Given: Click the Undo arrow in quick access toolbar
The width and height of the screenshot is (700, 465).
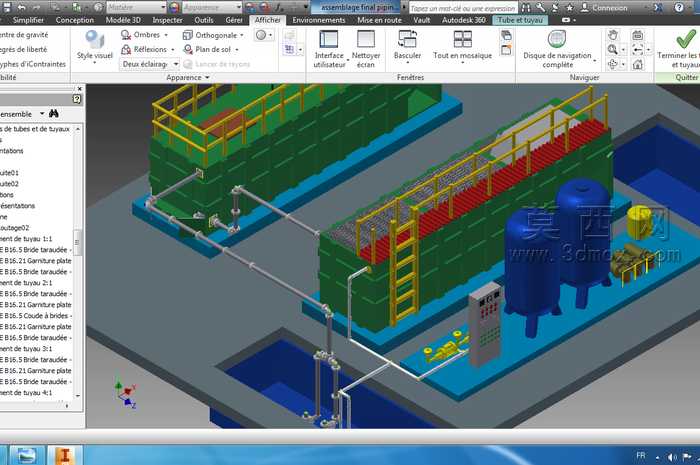Looking at the screenshot, I should click(x=22, y=7).
